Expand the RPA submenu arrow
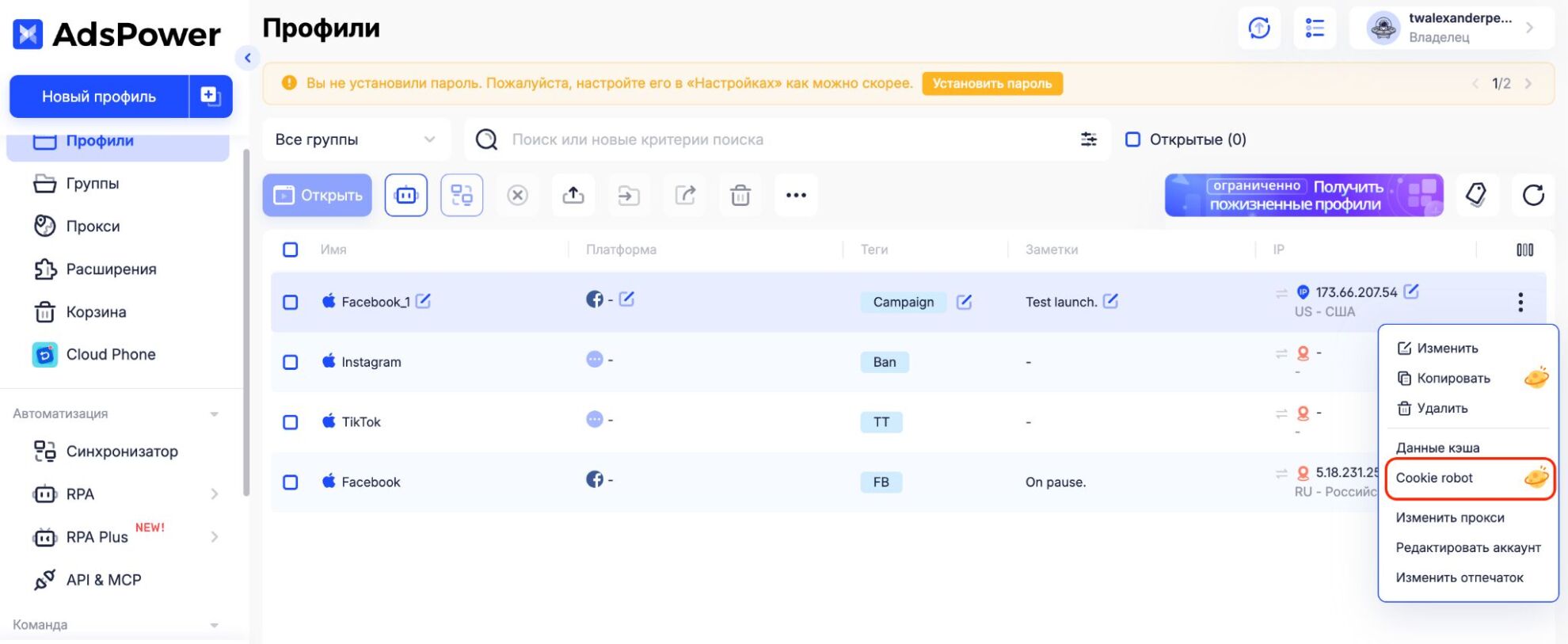Viewport: 1568px width, 644px height. tap(215, 494)
